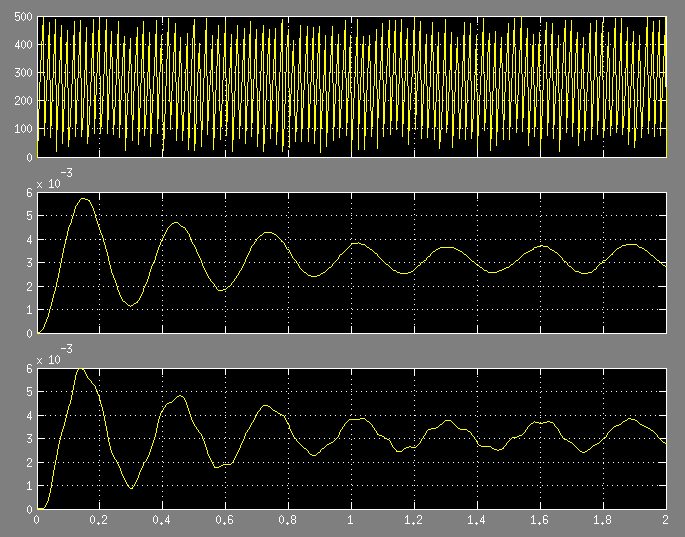Click the 200 y-axis tick label
Image resolution: width=685 pixels, height=537 pixels.
click(23, 101)
